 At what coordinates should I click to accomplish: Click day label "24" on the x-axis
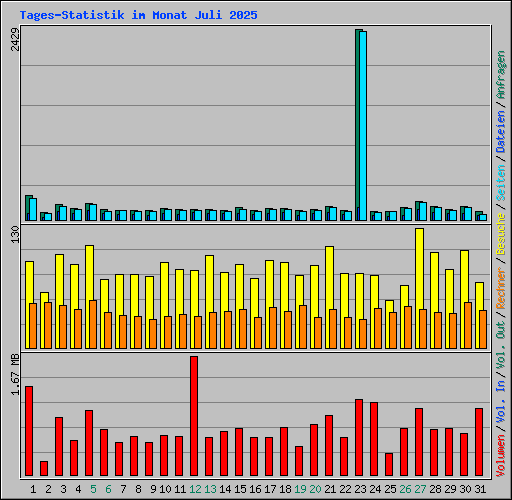pos(375,489)
